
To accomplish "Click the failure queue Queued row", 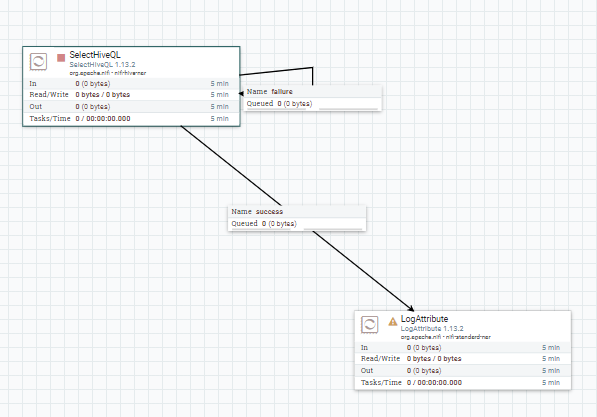I will point(313,104).
